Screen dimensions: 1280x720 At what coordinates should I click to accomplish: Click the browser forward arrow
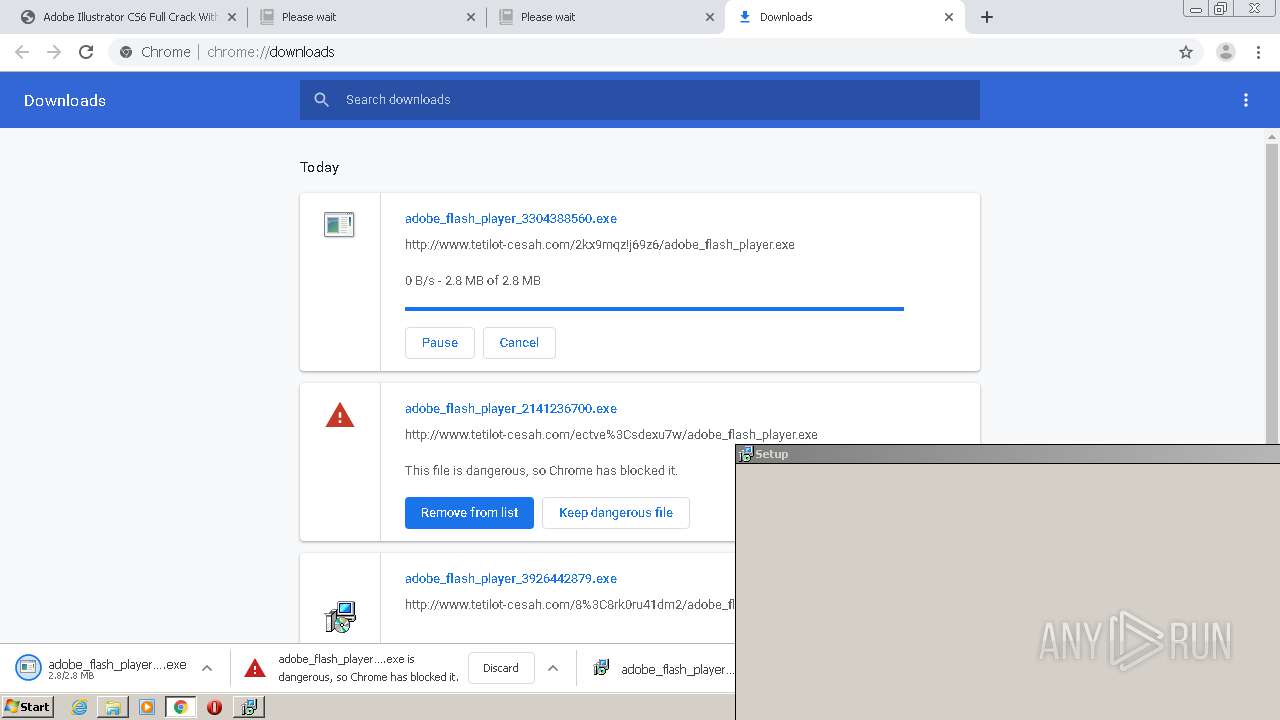(54, 52)
